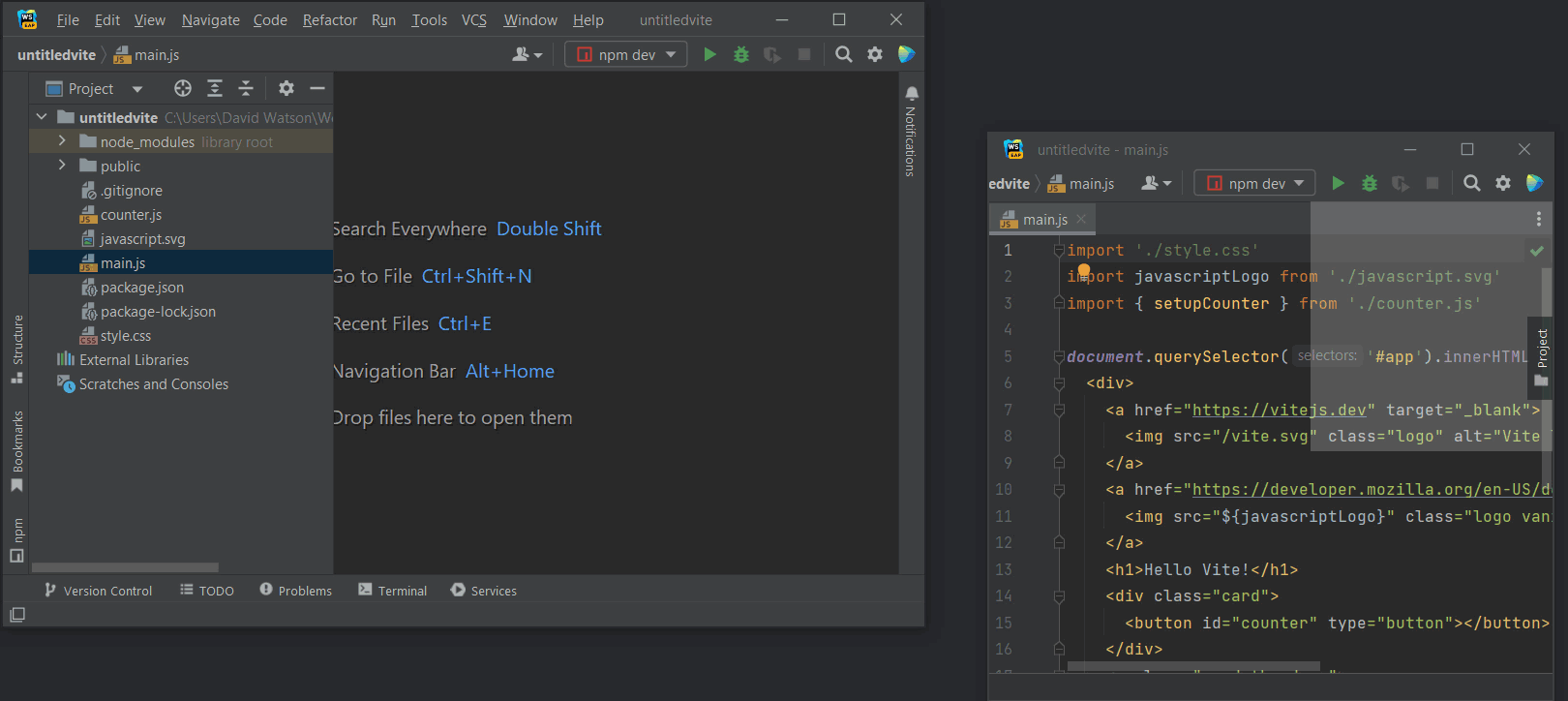Hide the Project panel using minus icon

[317, 89]
